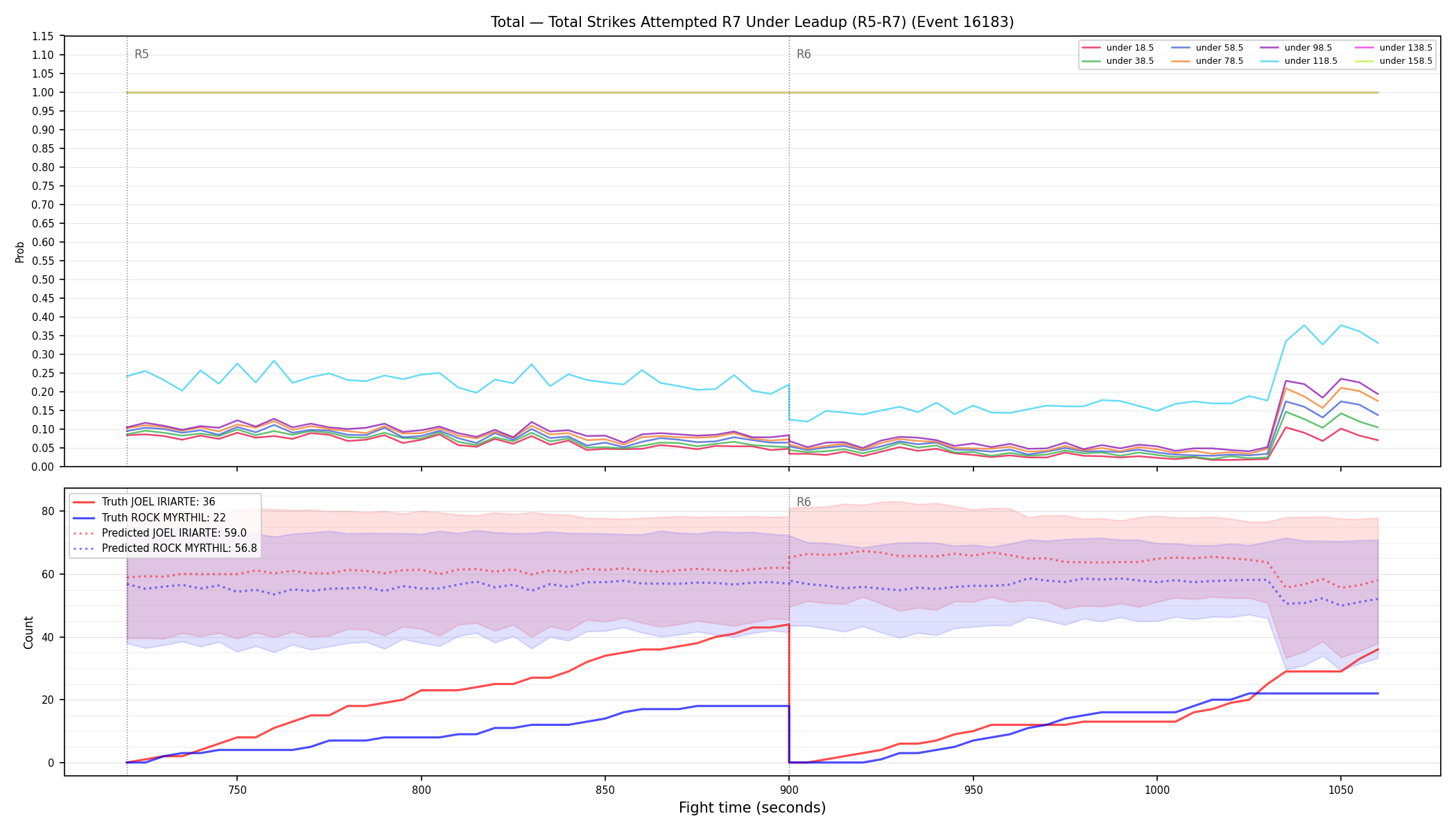
Task: Click the 0.50 tick on Prob axis
Action: pos(43,280)
